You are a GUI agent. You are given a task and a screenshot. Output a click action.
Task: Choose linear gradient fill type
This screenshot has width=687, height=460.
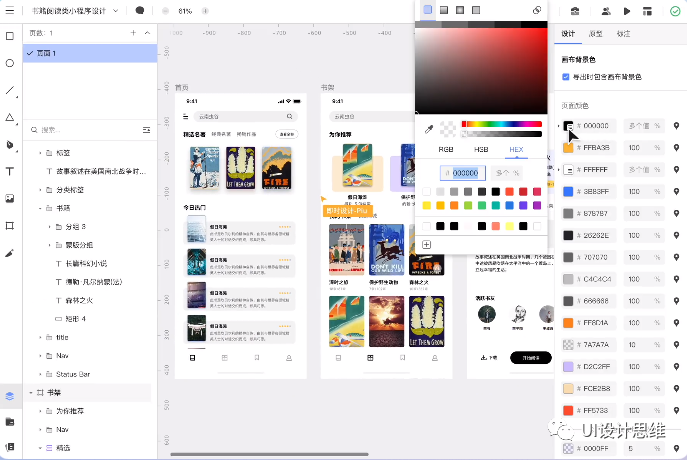(x=444, y=10)
